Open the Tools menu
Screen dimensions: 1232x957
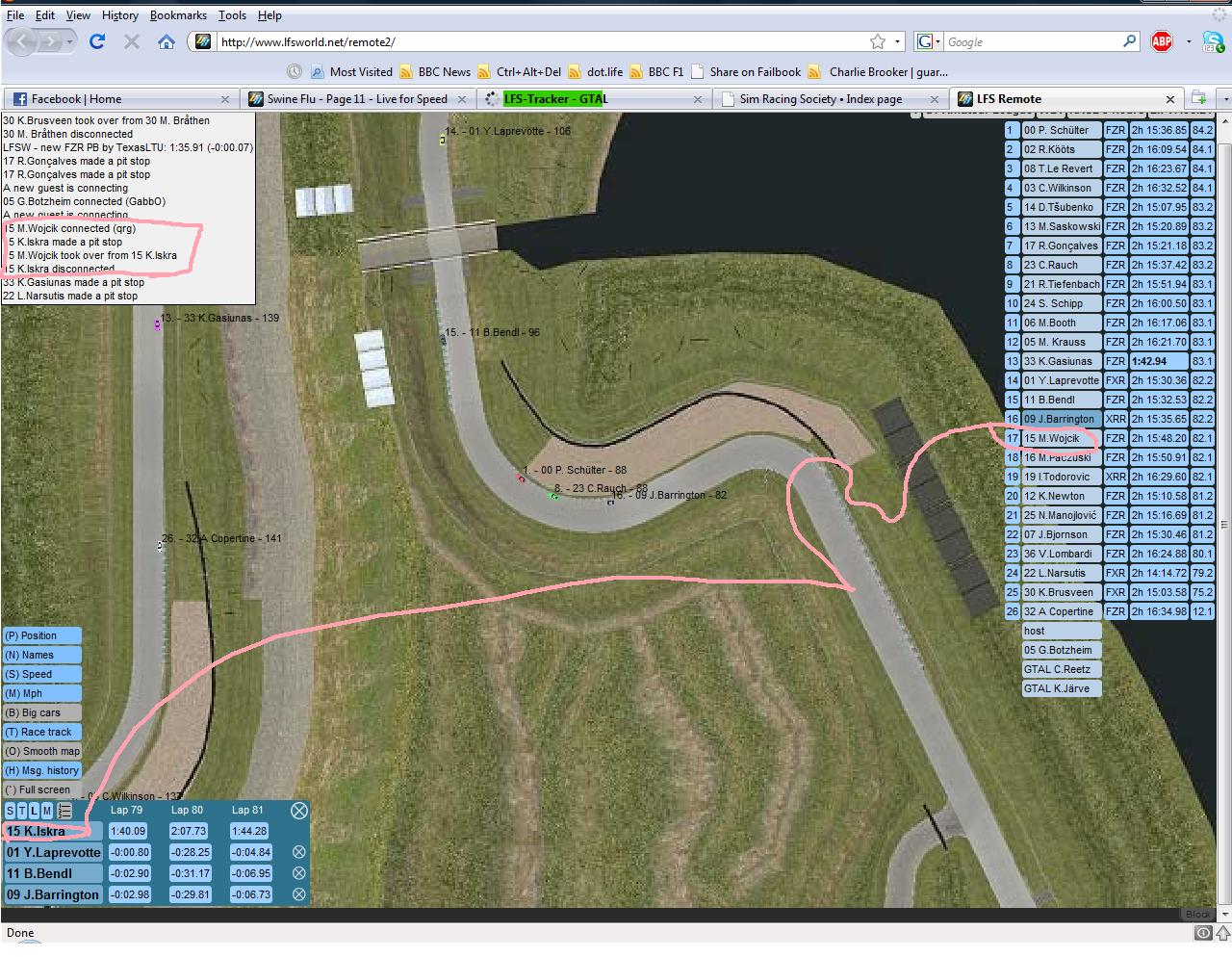[x=232, y=15]
